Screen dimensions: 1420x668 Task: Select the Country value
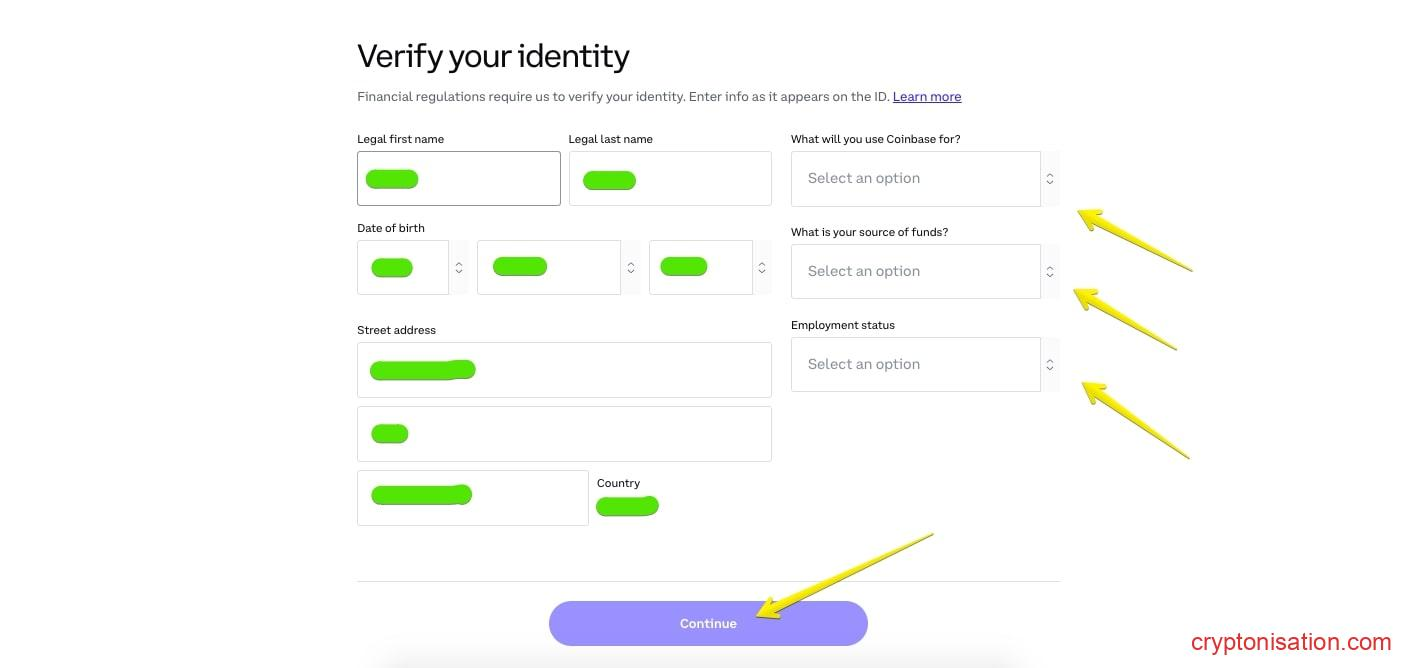point(627,505)
